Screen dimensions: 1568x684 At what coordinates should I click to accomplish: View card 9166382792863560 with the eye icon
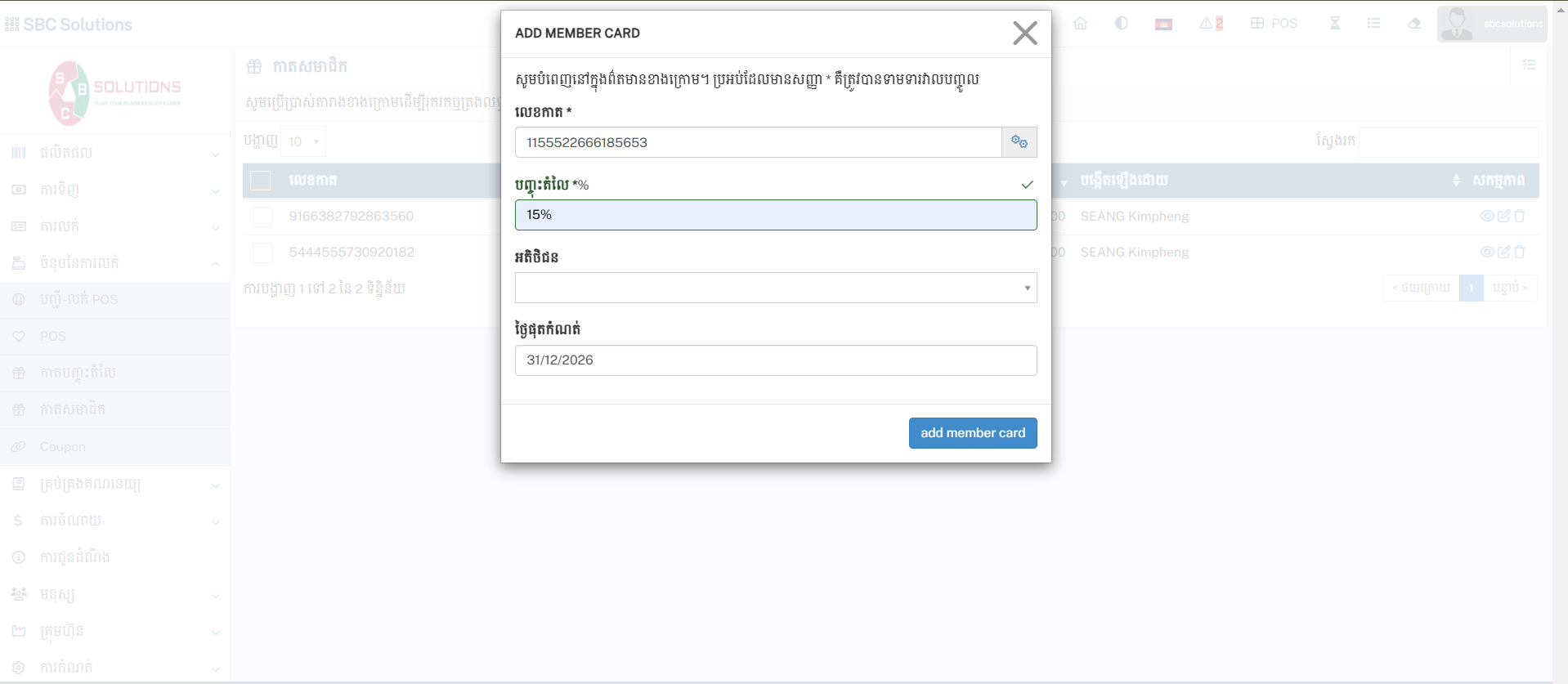click(x=1487, y=216)
